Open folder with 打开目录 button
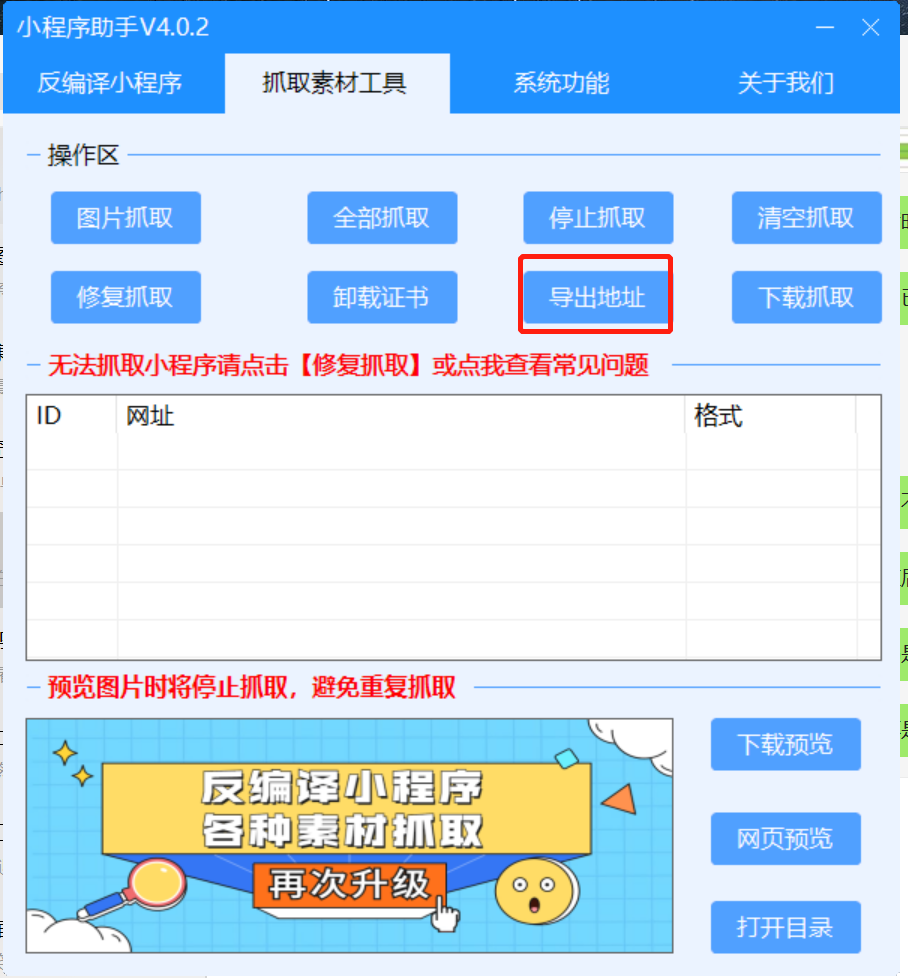Image resolution: width=908 pixels, height=978 pixels. [786, 927]
